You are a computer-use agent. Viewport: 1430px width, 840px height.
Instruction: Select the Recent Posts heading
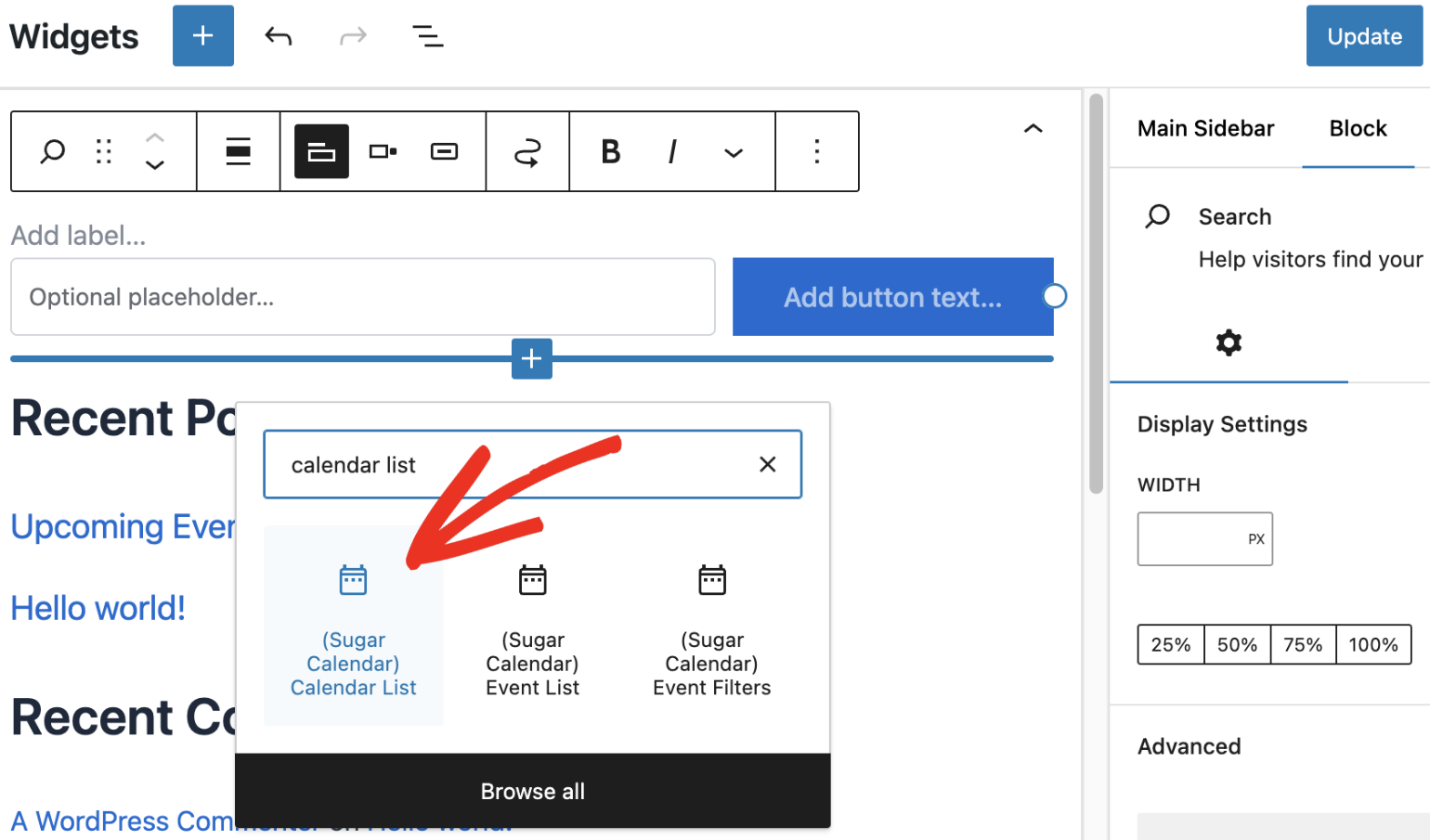click(x=123, y=419)
